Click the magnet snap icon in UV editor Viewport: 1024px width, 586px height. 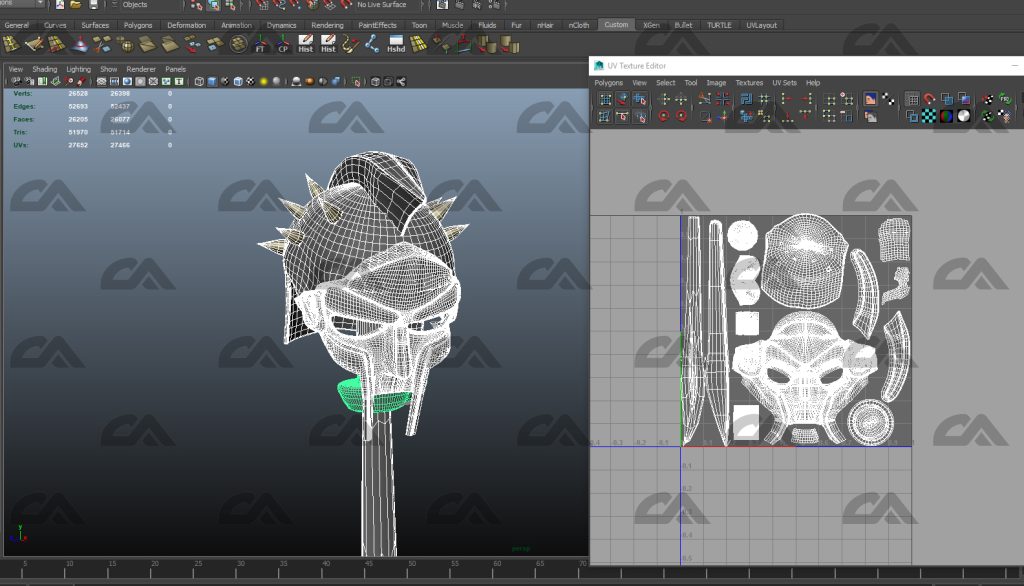pos(929,98)
